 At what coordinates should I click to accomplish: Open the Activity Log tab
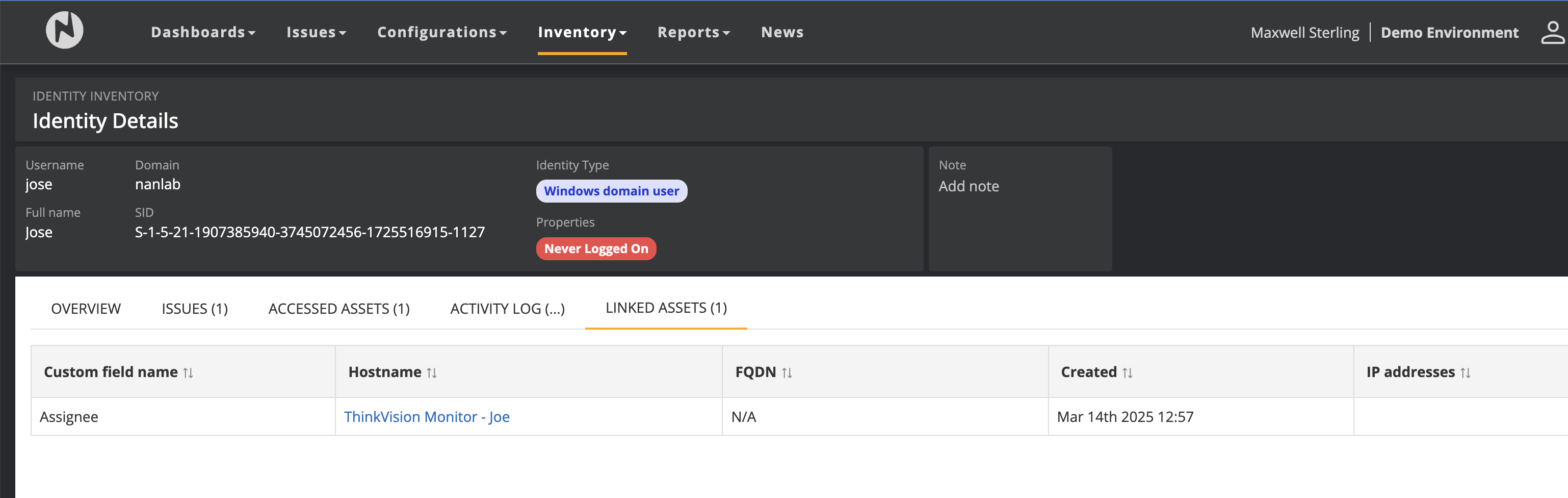507,309
